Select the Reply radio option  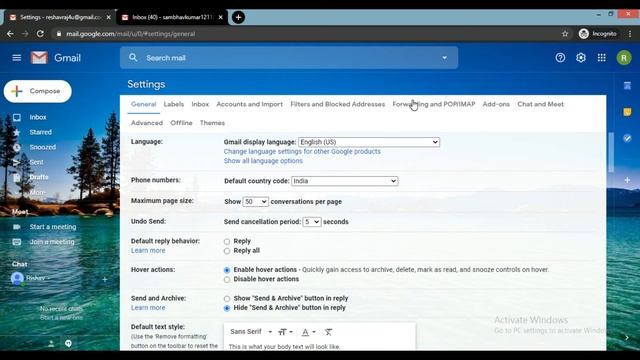click(x=227, y=242)
